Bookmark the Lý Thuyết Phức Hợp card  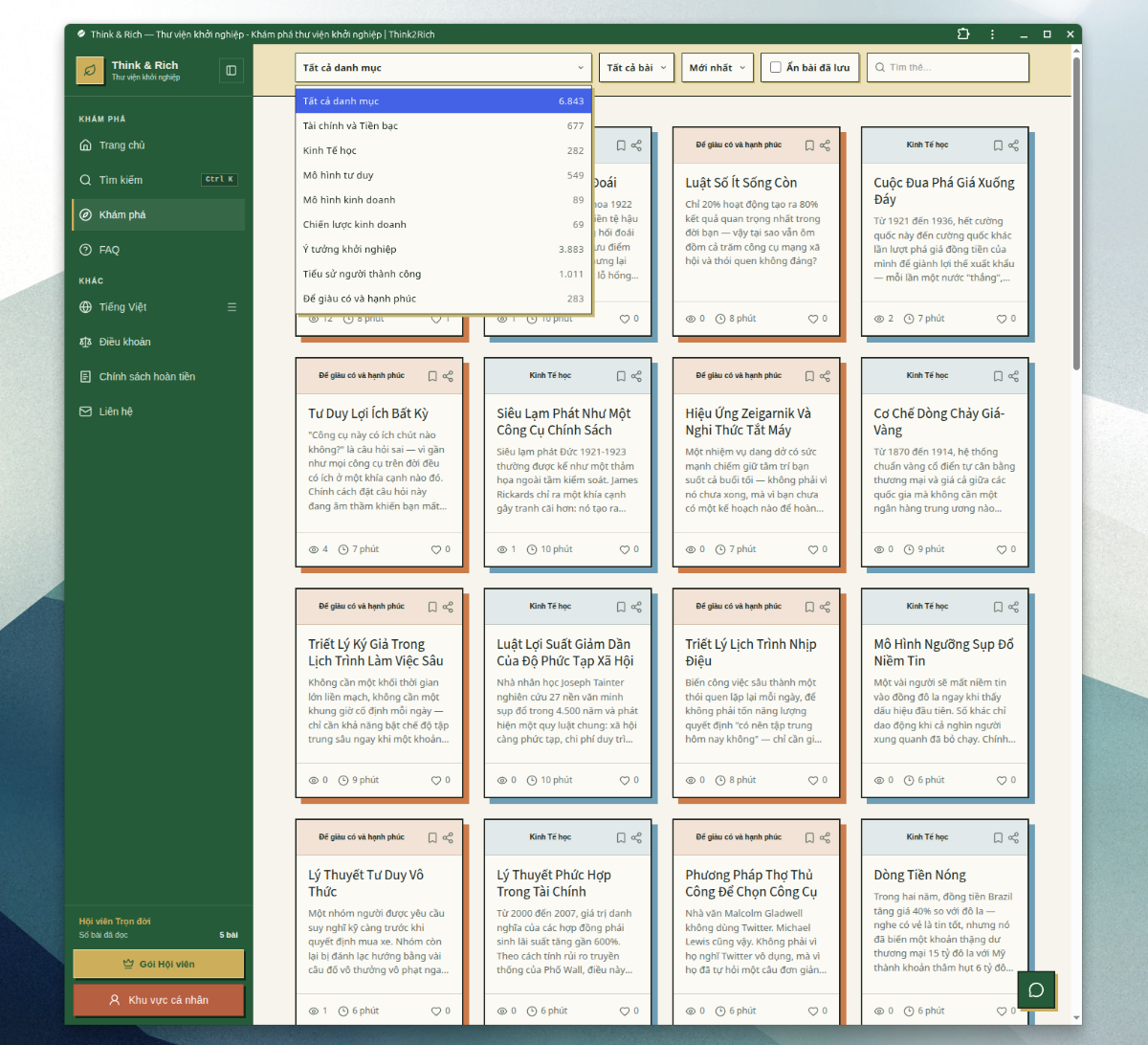tap(621, 837)
